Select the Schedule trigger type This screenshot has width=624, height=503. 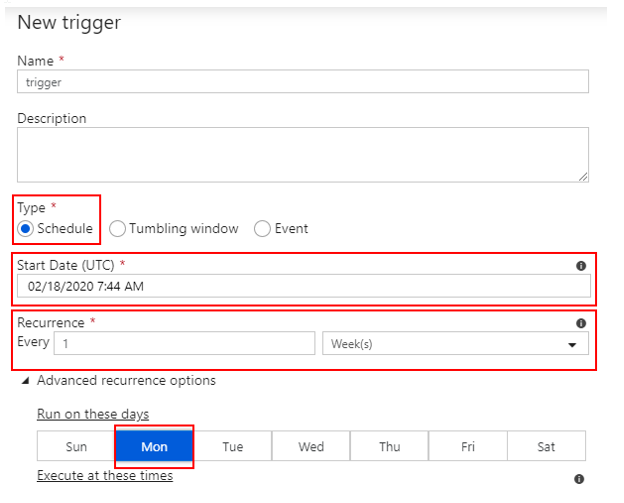coord(26,228)
